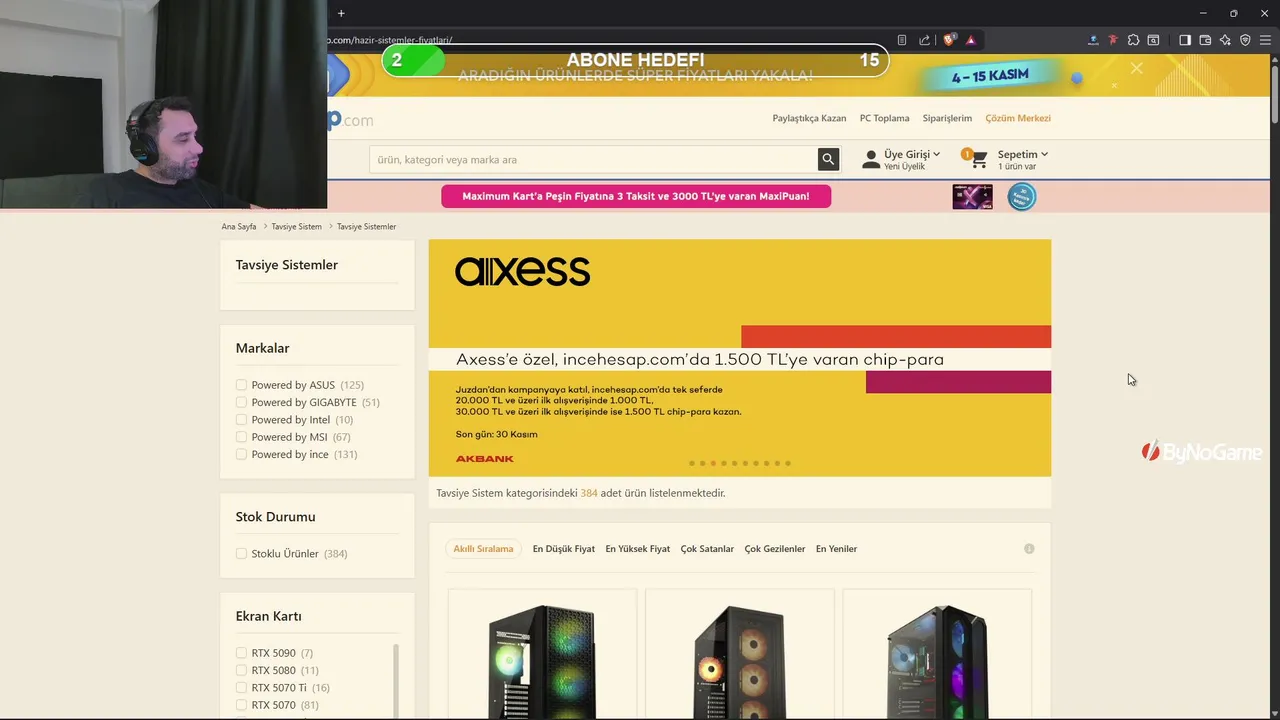Toggle the browser sidebar panel icon
1280x720 pixels.
coord(1185,40)
